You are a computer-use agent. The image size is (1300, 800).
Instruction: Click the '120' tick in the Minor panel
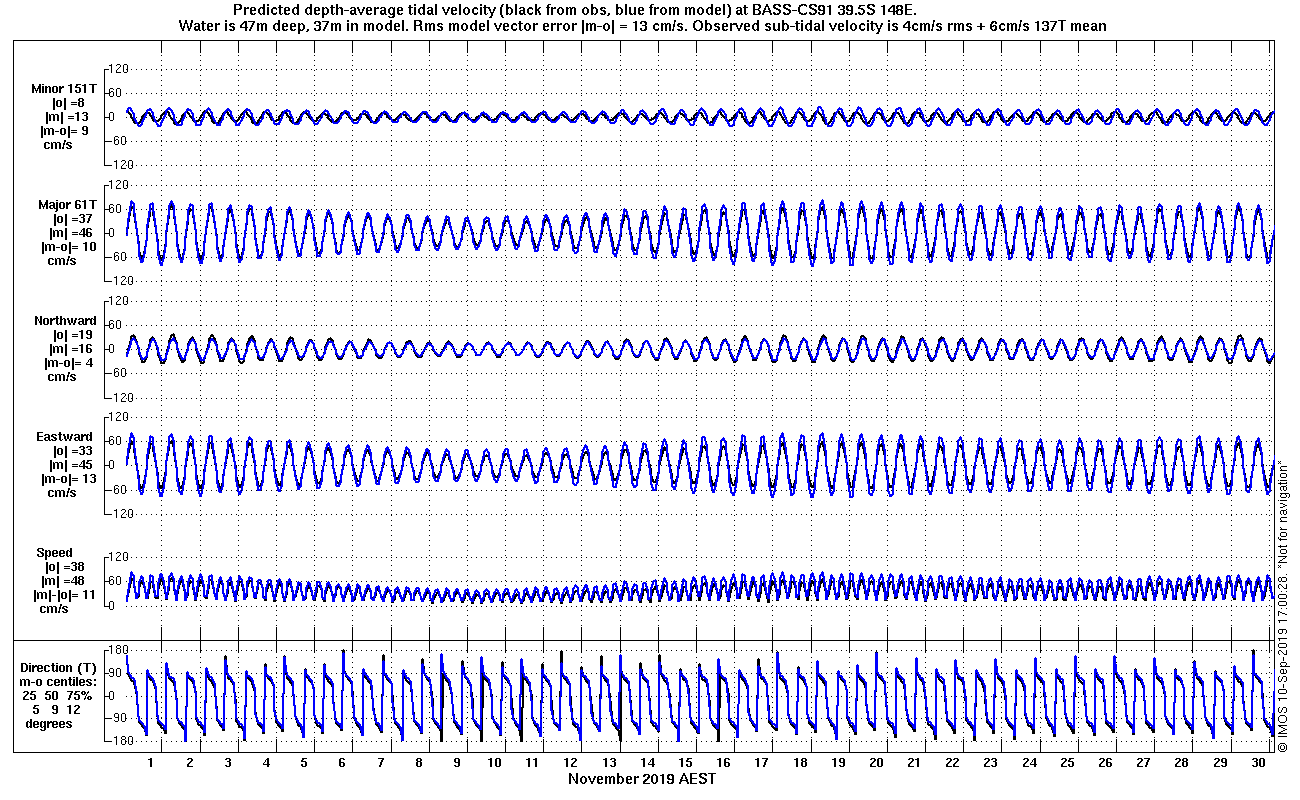click(x=118, y=69)
